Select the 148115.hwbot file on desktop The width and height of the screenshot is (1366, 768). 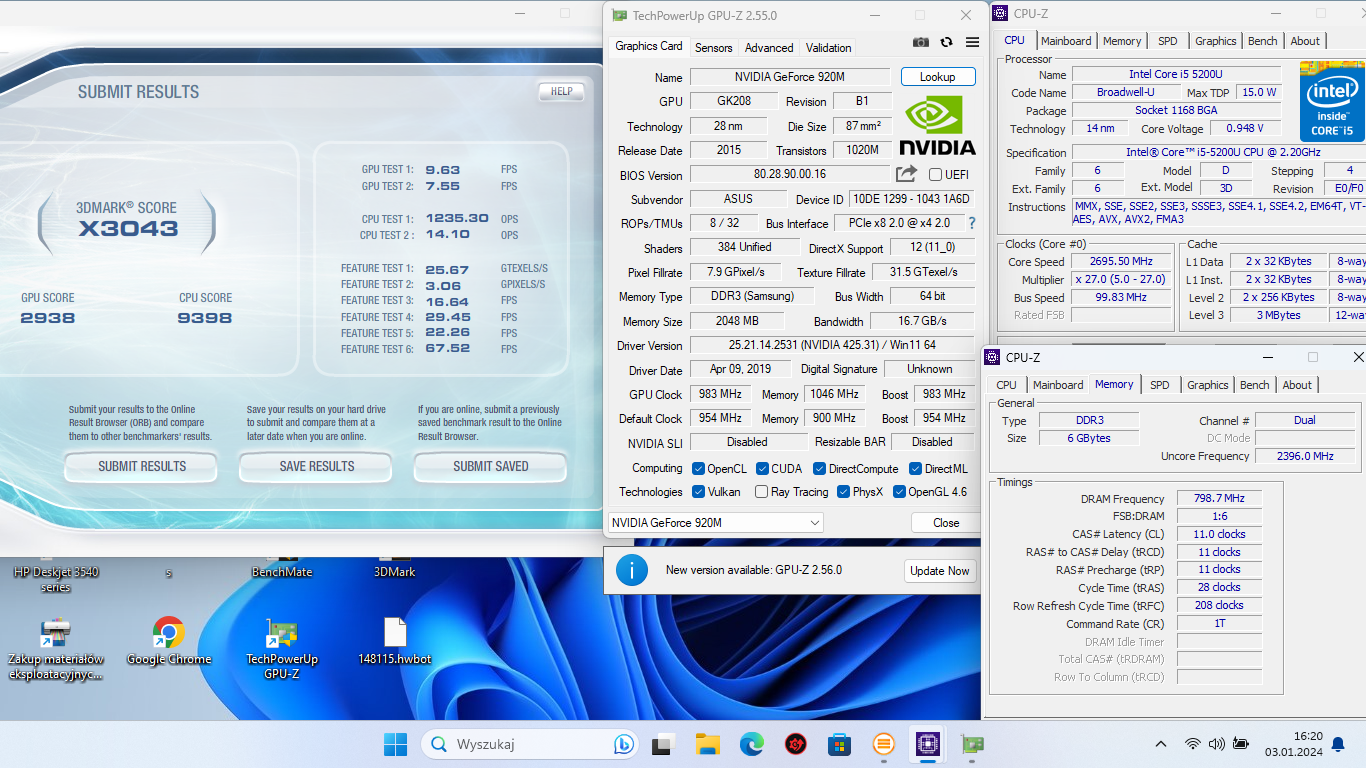point(395,641)
